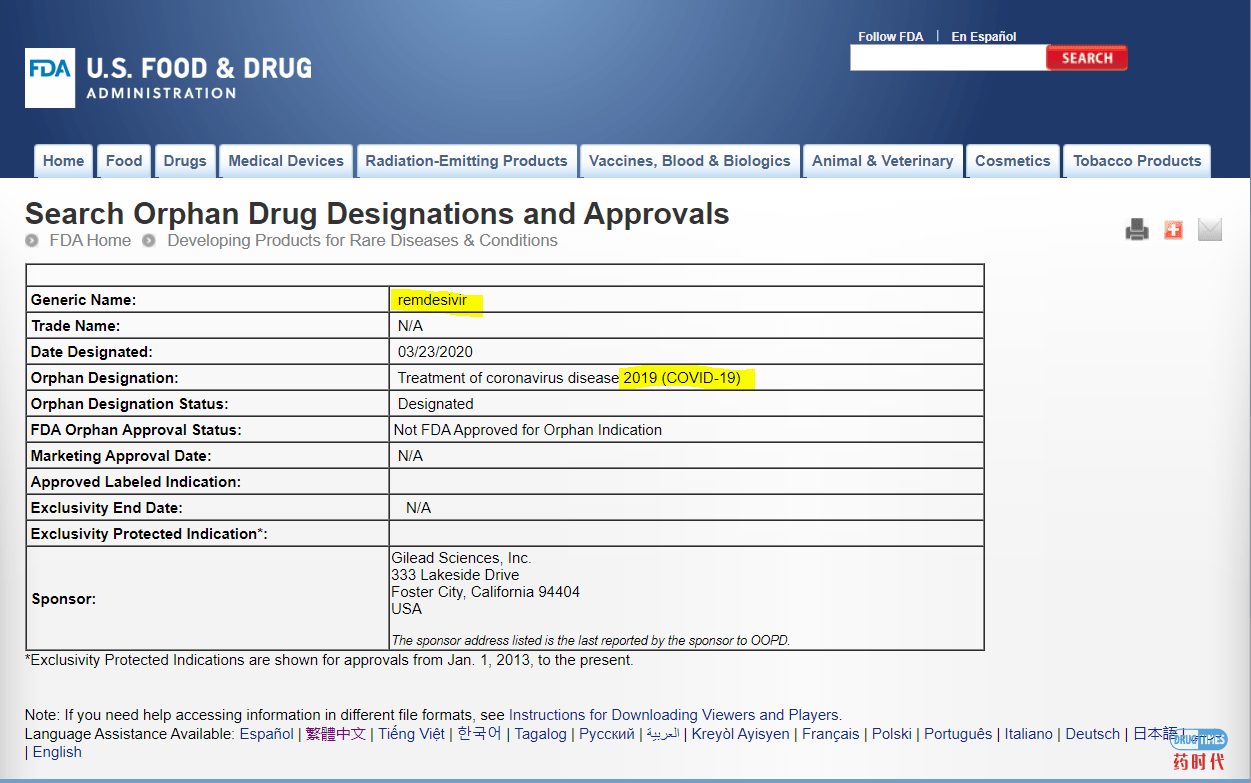
Task: Select the Radiation-Emitting Products tab
Action: (x=466, y=161)
